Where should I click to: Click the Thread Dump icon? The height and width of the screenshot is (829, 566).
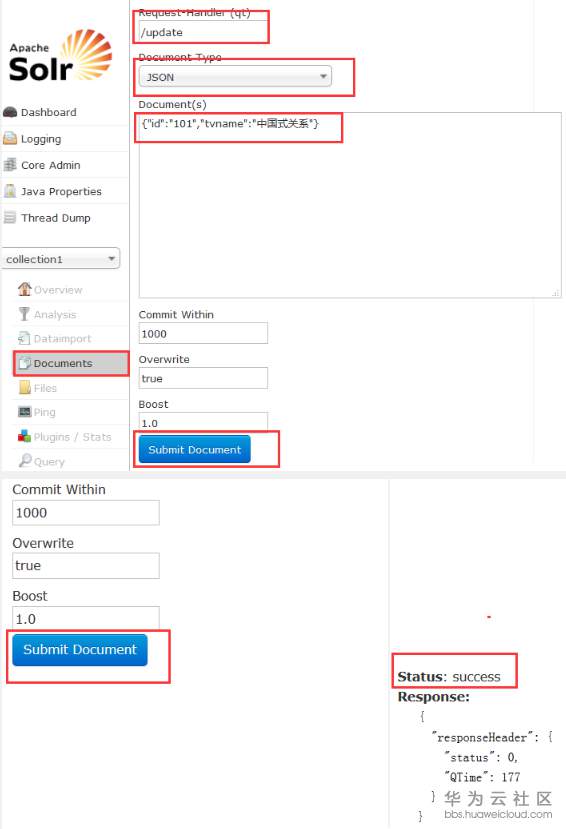click(10, 217)
